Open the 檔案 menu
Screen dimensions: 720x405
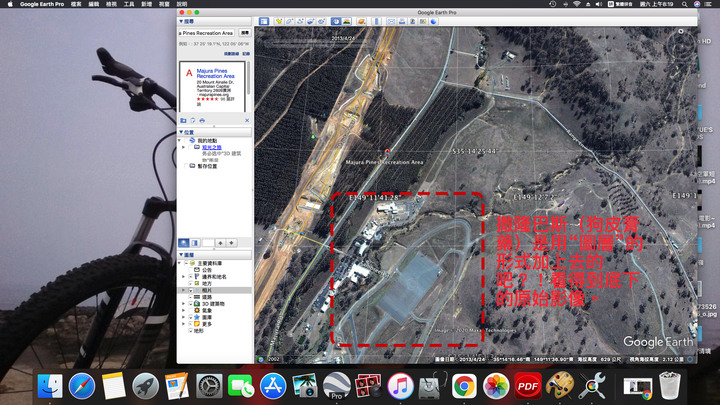[x=76, y=4]
